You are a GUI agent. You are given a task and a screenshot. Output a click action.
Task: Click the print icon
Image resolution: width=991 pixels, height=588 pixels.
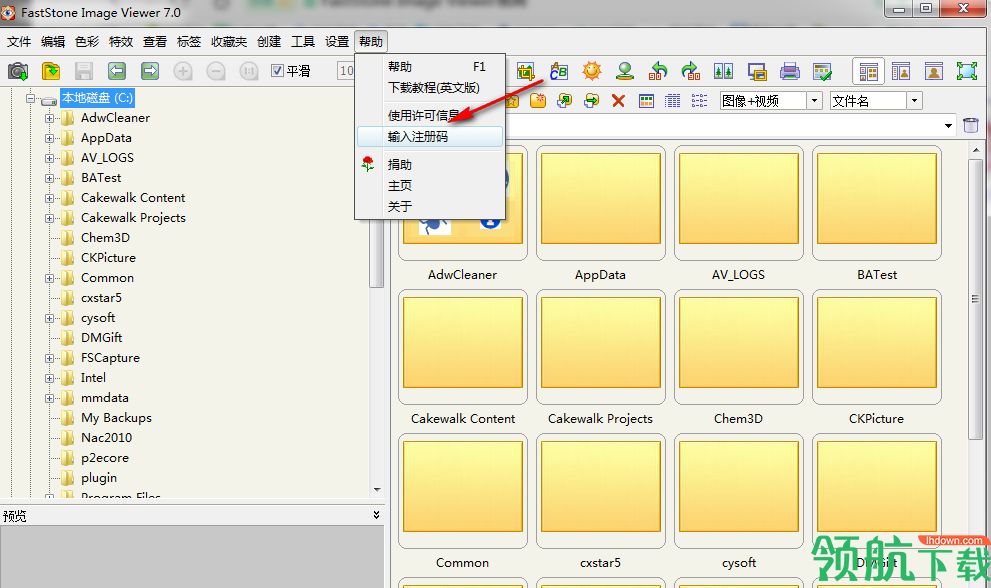point(789,71)
